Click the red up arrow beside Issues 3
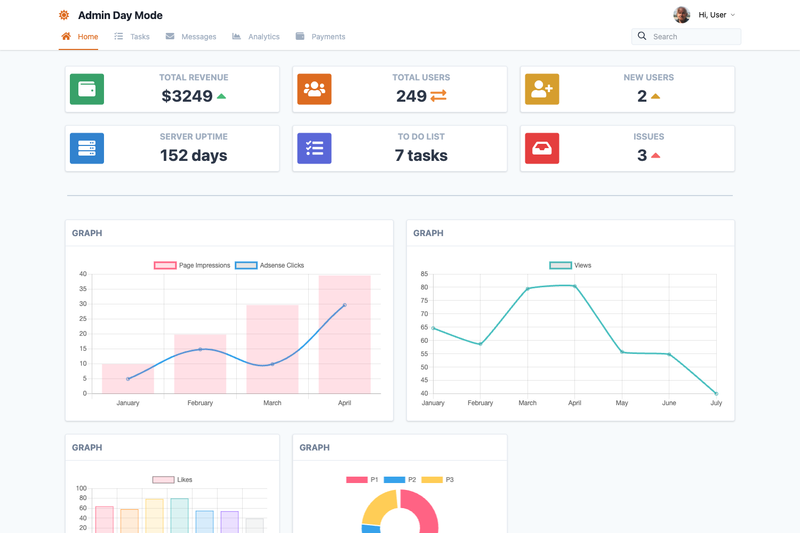Viewport: 800px width, 533px height. (656, 155)
